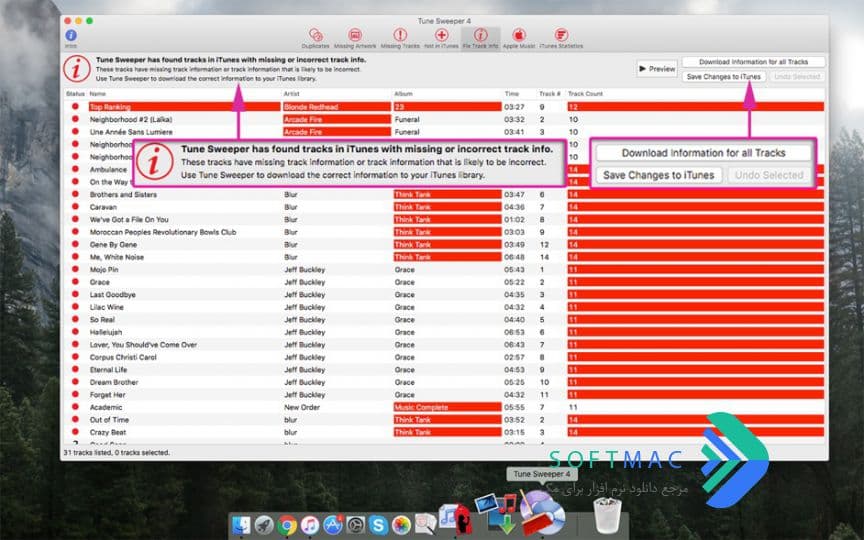Click the blue Intro info icon
The height and width of the screenshot is (540, 864).
click(x=71, y=35)
